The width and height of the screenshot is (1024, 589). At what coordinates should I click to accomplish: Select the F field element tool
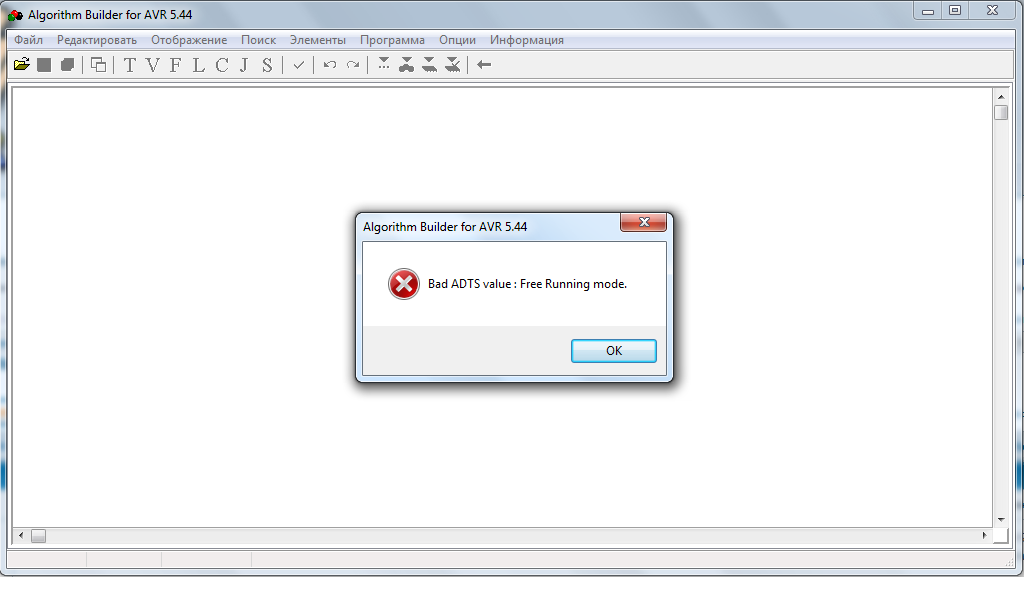tap(175, 65)
